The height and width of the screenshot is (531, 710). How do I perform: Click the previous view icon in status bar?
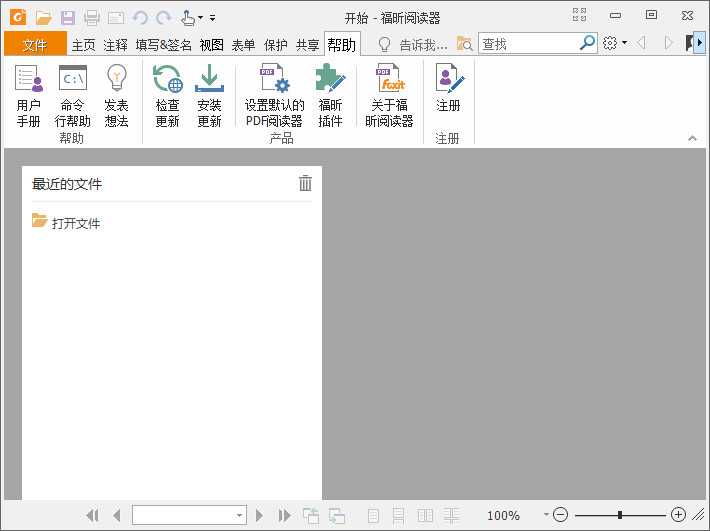click(311, 515)
